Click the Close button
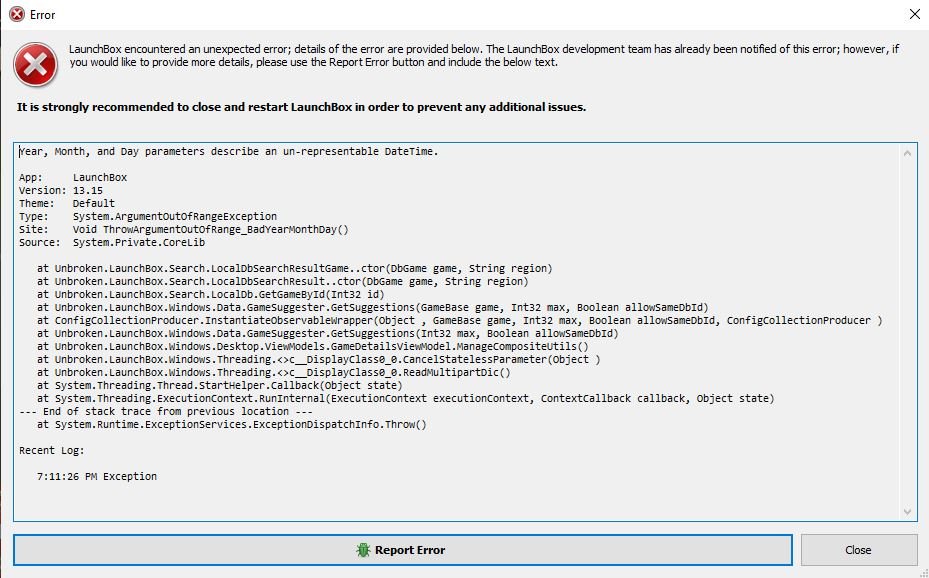 pyautogui.click(x=858, y=550)
